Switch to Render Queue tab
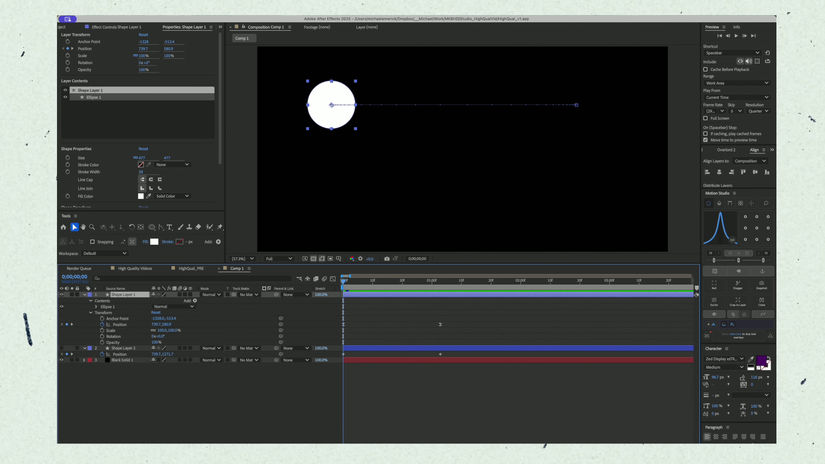This screenshot has width=825, height=464. point(79,268)
